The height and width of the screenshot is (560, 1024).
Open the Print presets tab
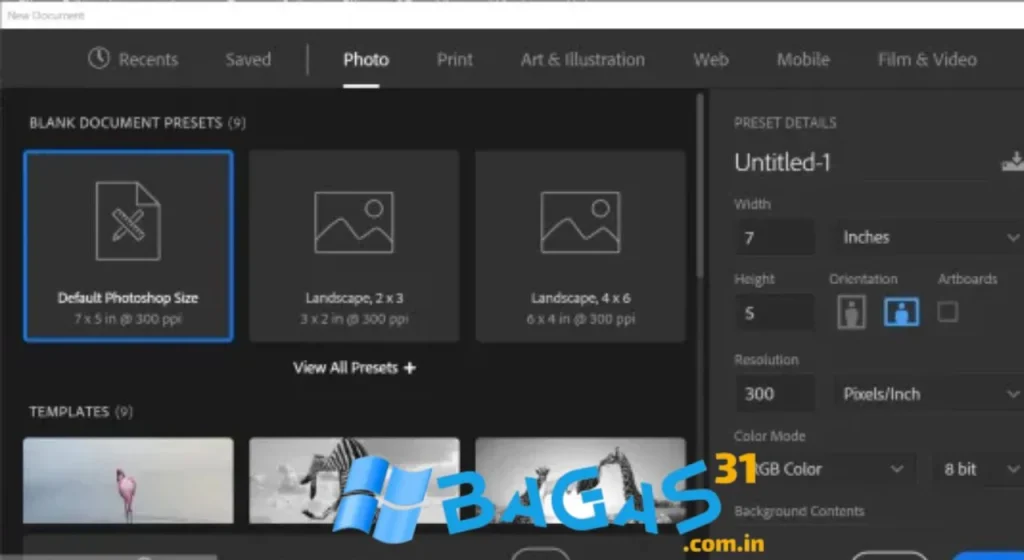(455, 59)
